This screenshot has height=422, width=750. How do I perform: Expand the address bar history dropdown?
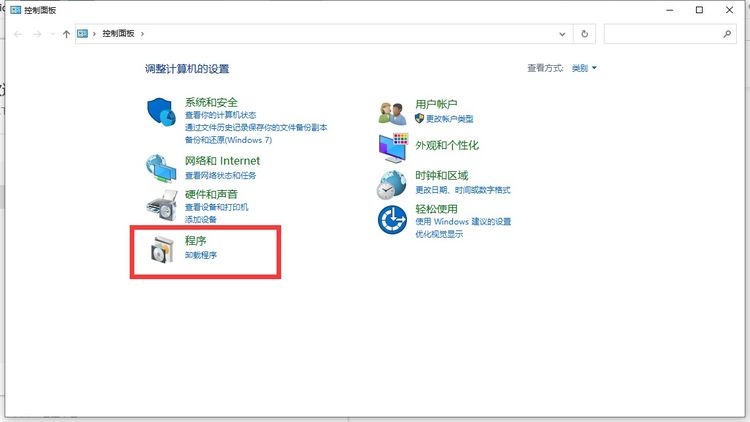(x=563, y=33)
